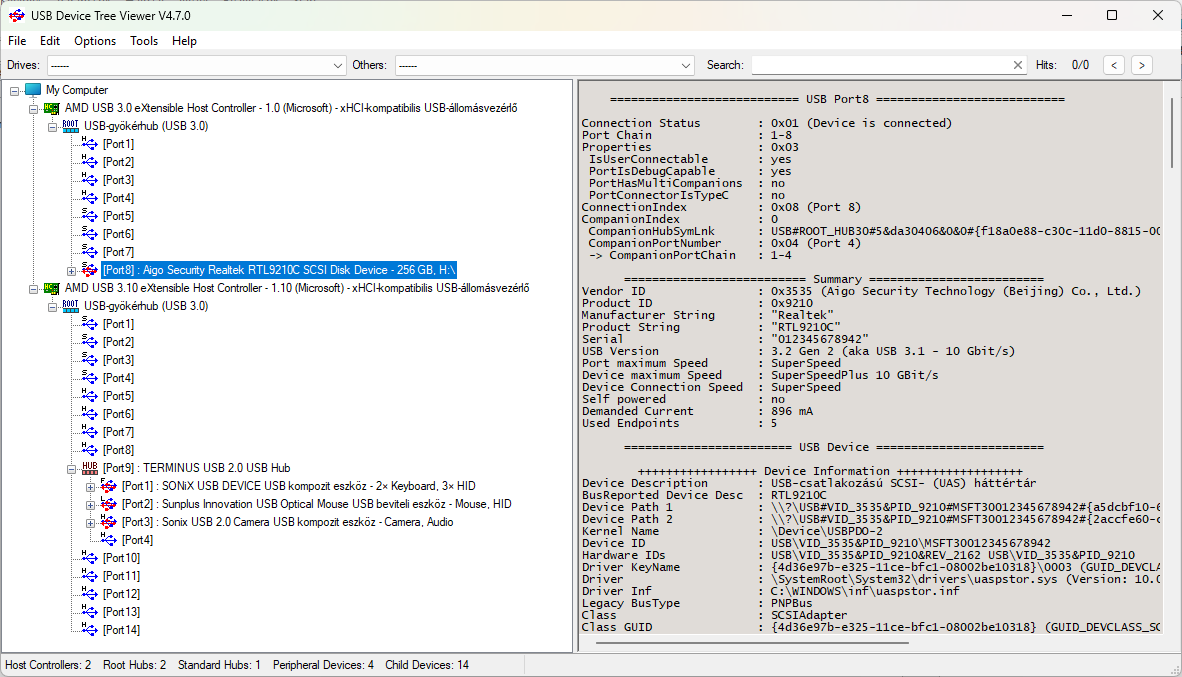This screenshot has width=1182, height=677.
Task: Collapse the Port9 TERMINUS hub node
Action: pos(72,469)
